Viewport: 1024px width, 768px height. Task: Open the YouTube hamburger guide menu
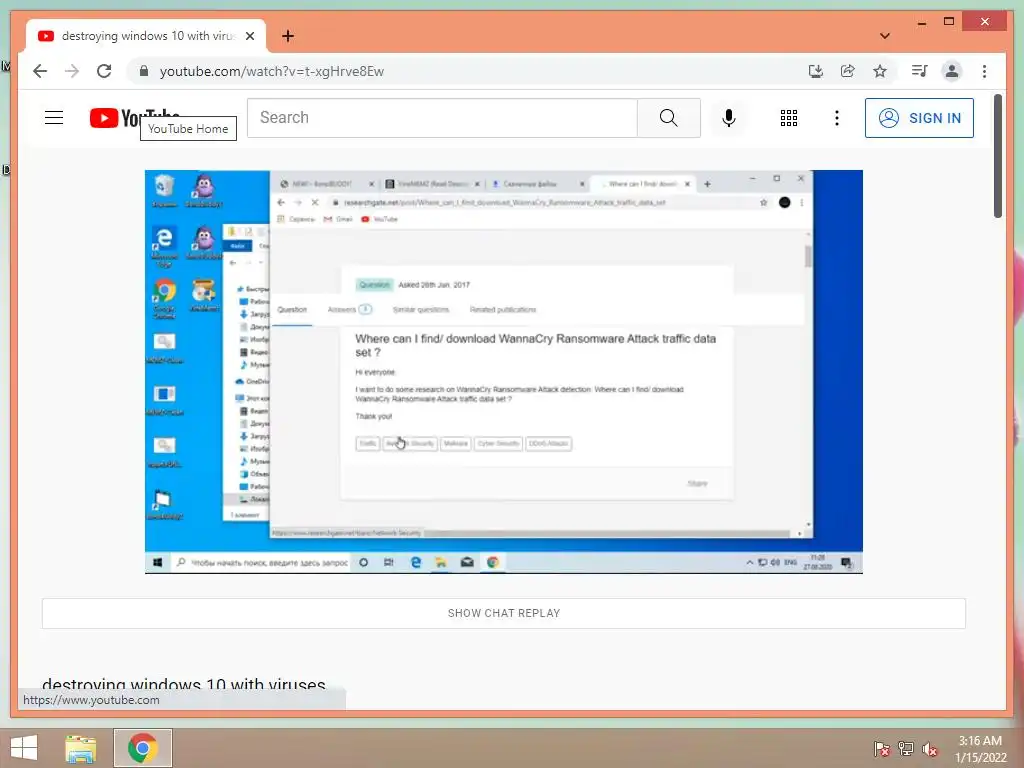pyautogui.click(x=54, y=118)
